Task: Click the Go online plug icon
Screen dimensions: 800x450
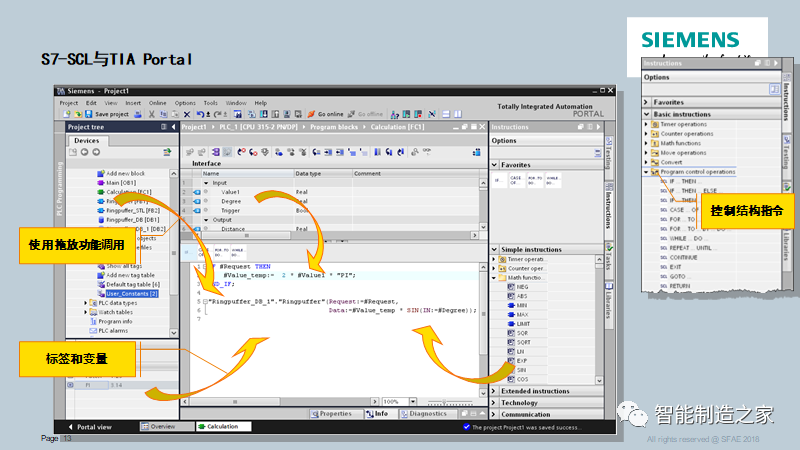Action: click(x=311, y=114)
